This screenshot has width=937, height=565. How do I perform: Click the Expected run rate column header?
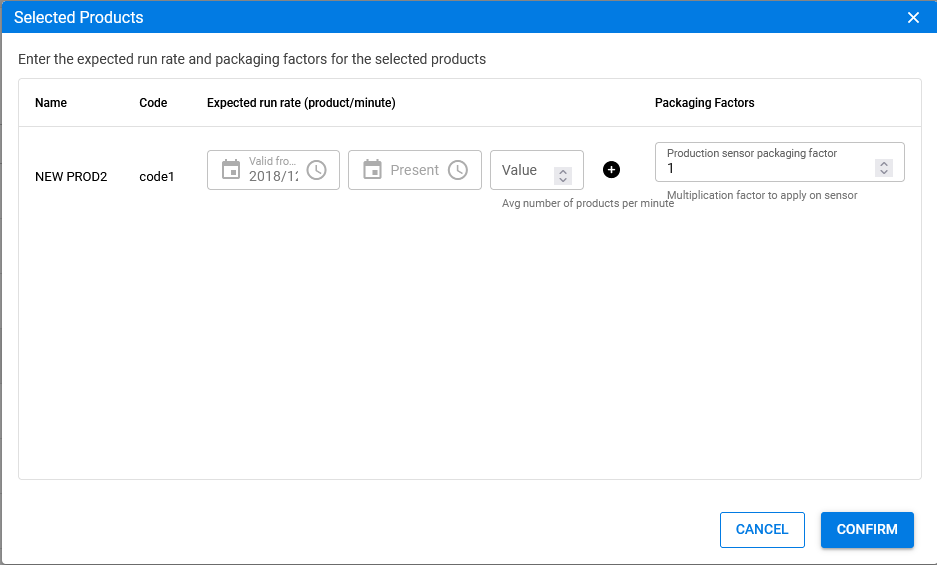[301, 103]
